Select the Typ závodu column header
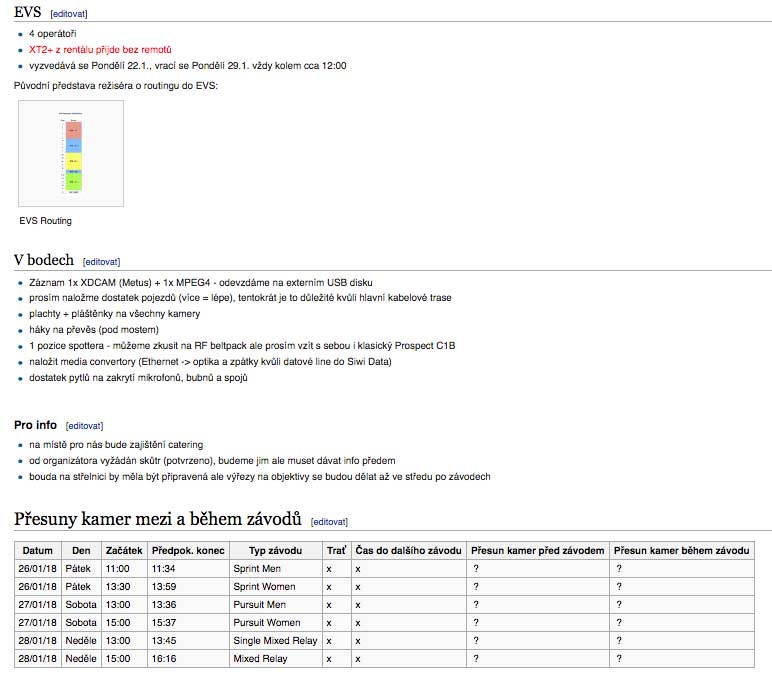 pyautogui.click(x=275, y=551)
